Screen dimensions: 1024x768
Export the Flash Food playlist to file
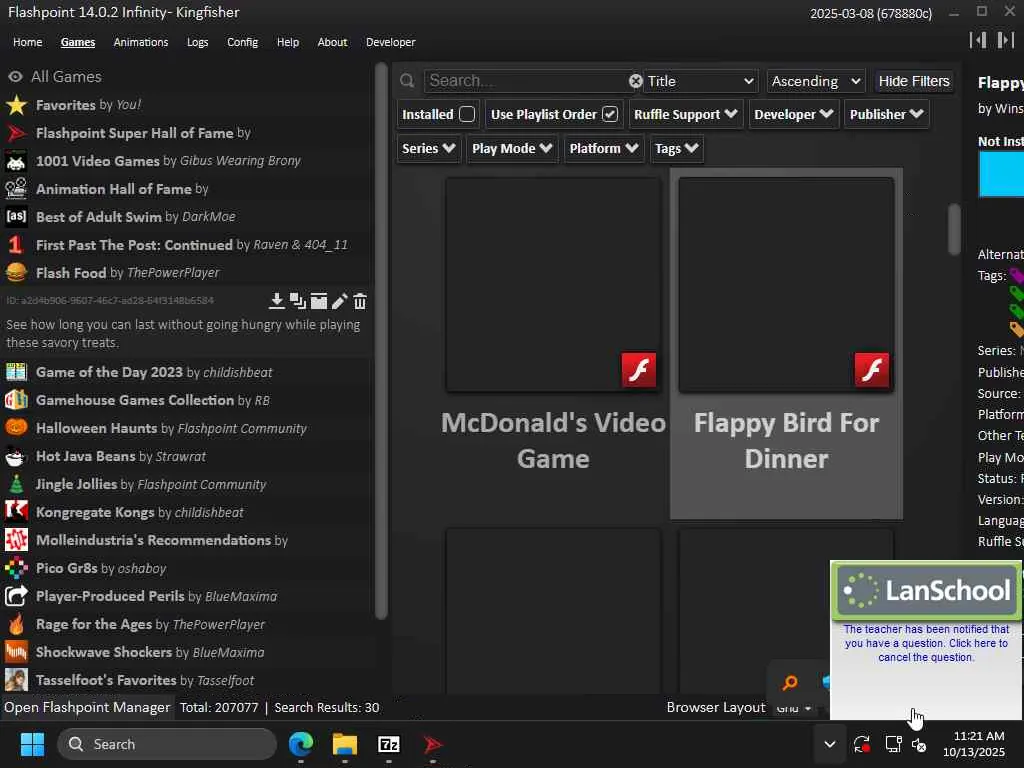coord(319,301)
